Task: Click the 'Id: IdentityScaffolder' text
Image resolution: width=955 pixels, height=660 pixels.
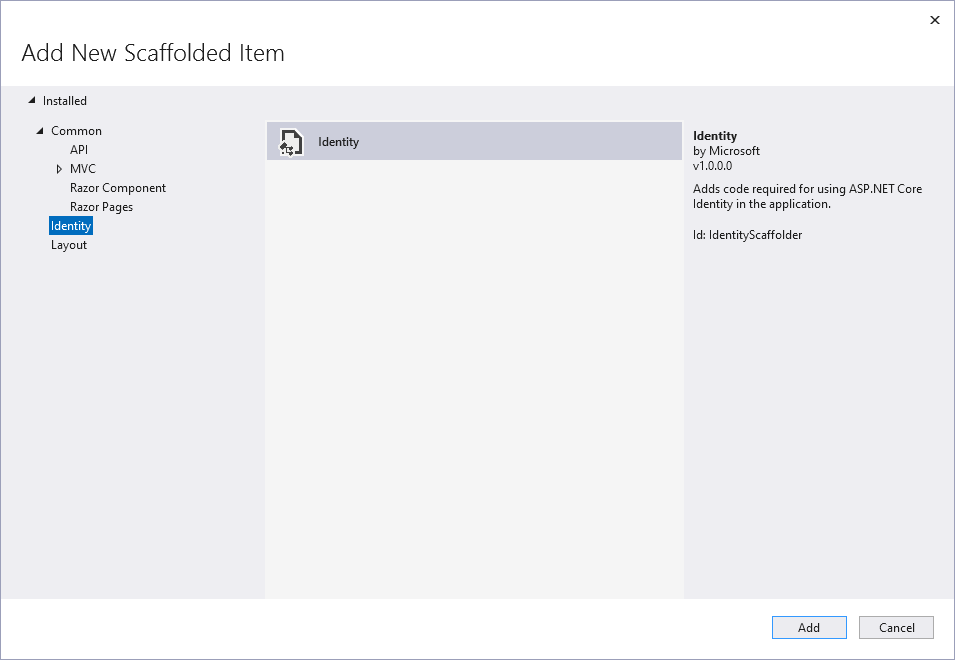Action: pyautogui.click(x=747, y=235)
